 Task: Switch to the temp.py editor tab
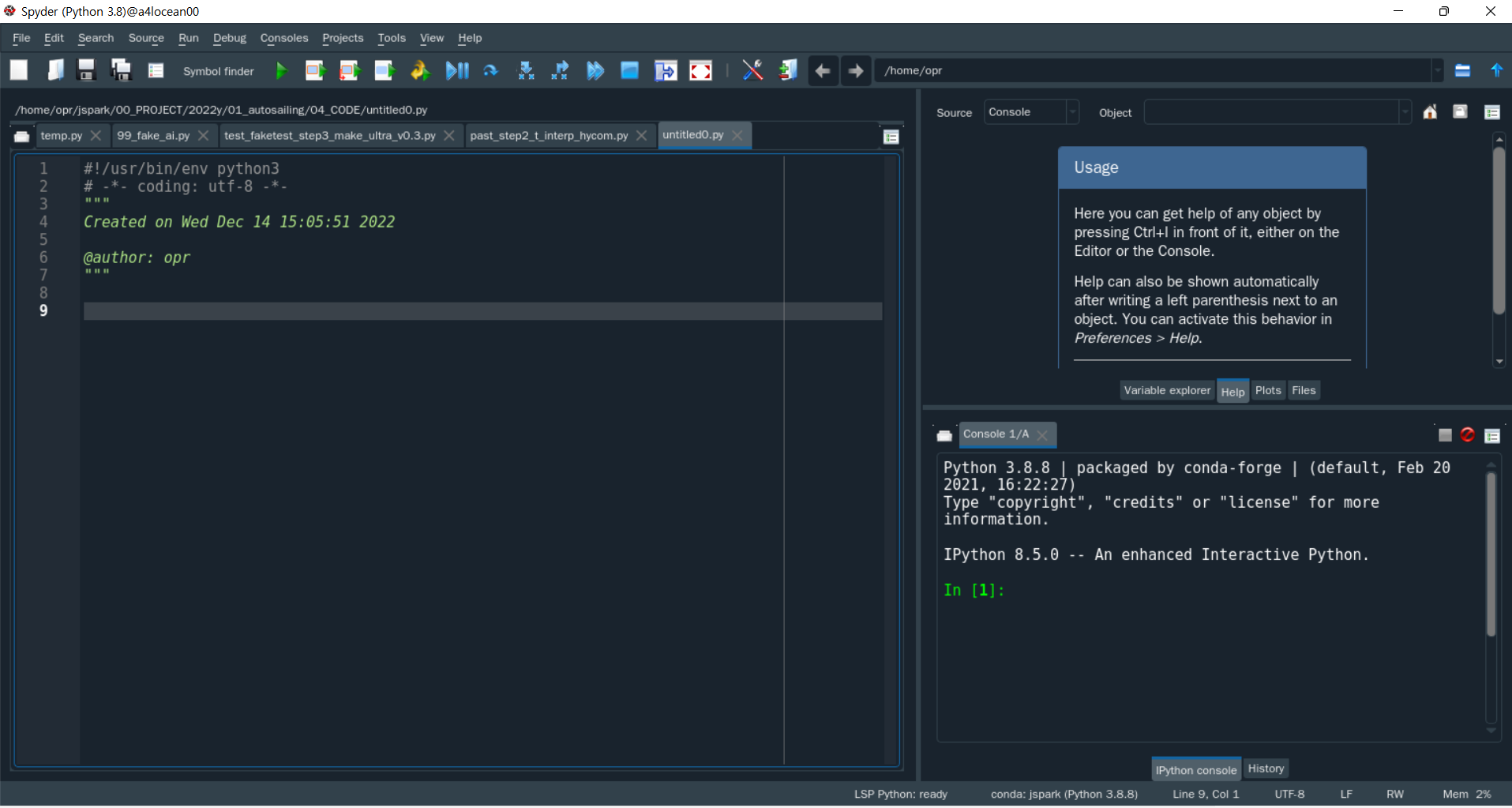[62, 136]
